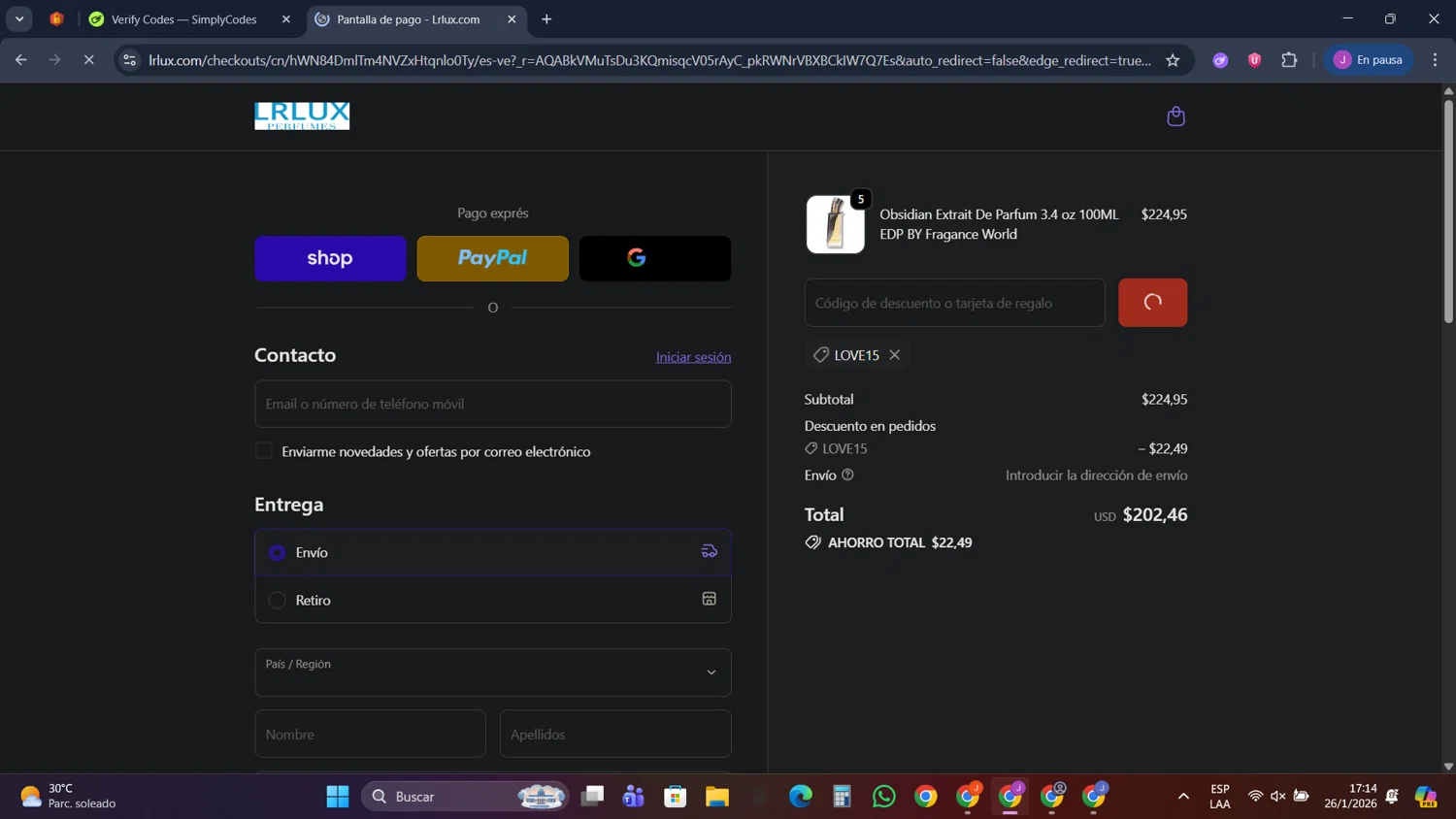The width and height of the screenshot is (1456, 819).
Task: Open the Windows Start menu
Action: (x=338, y=797)
